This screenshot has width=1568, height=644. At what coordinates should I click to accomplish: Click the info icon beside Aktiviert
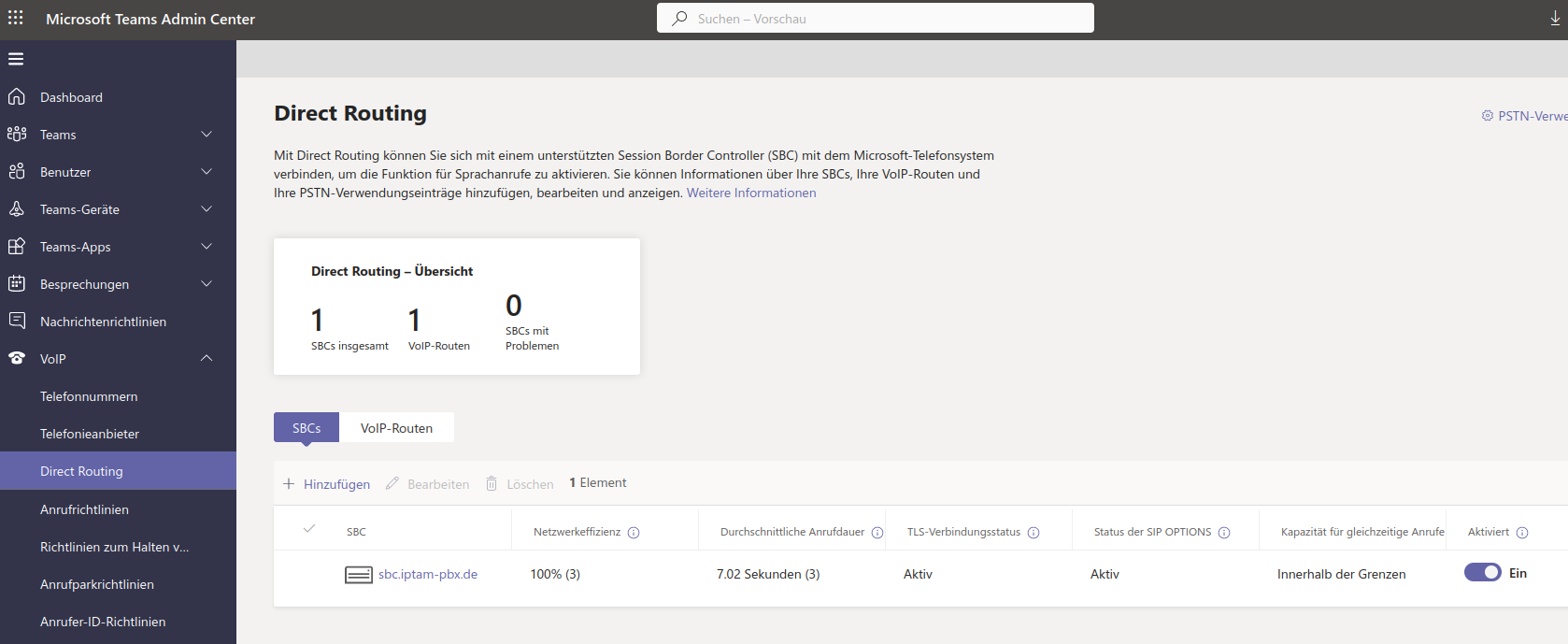[1522, 533]
